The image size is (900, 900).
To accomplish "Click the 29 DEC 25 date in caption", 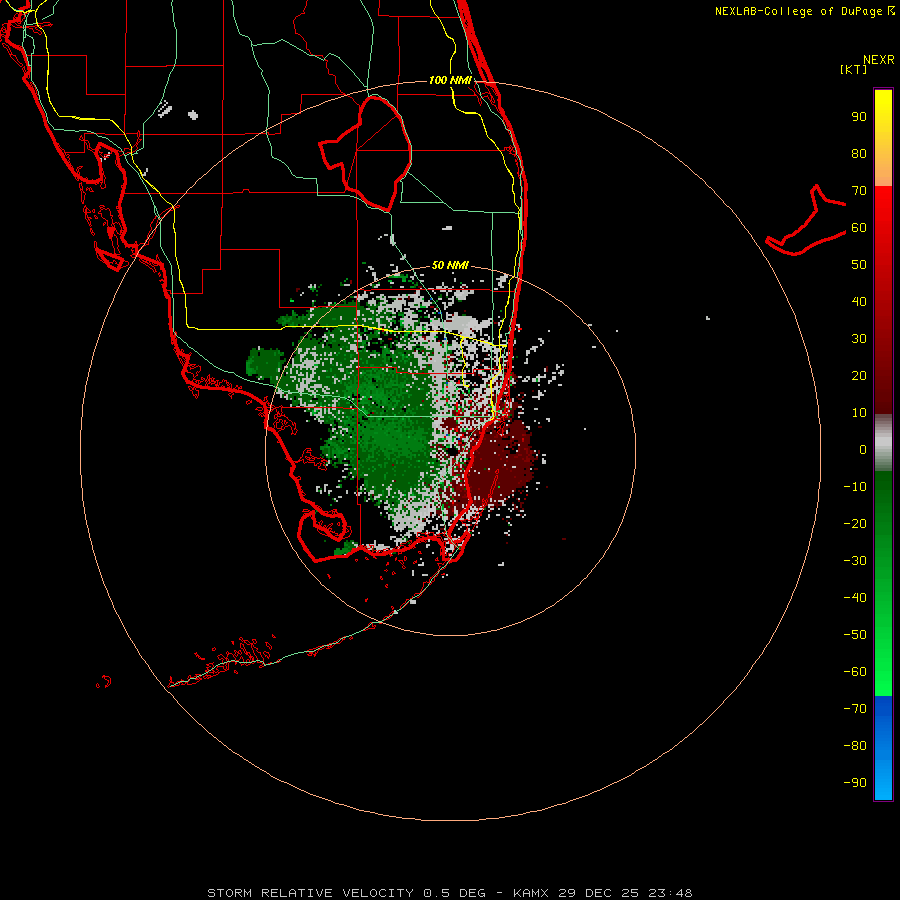I will 599,893.
